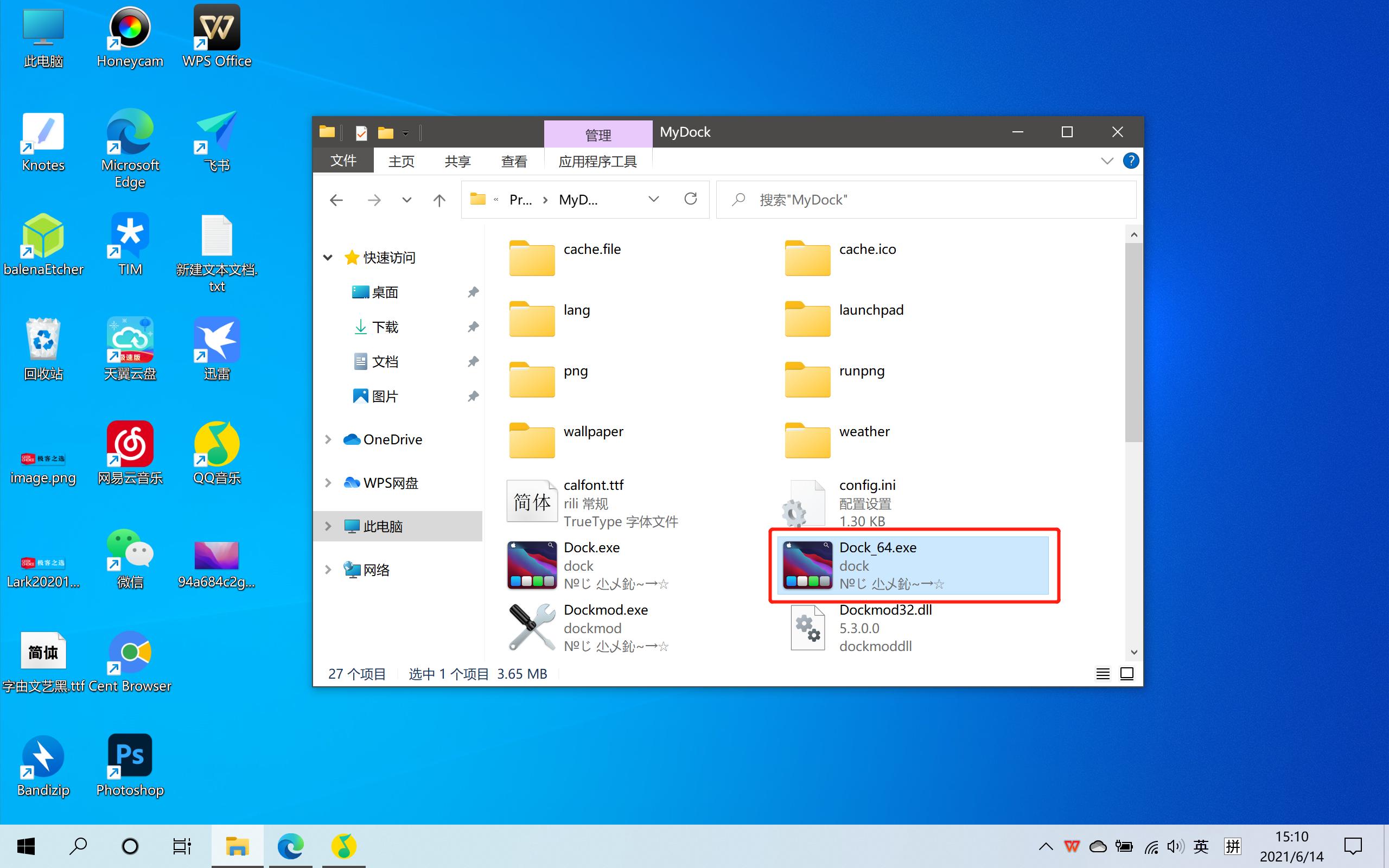Go back using the navigation arrow
Image resolution: width=1389 pixels, height=868 pixels.
coord(336,199)
